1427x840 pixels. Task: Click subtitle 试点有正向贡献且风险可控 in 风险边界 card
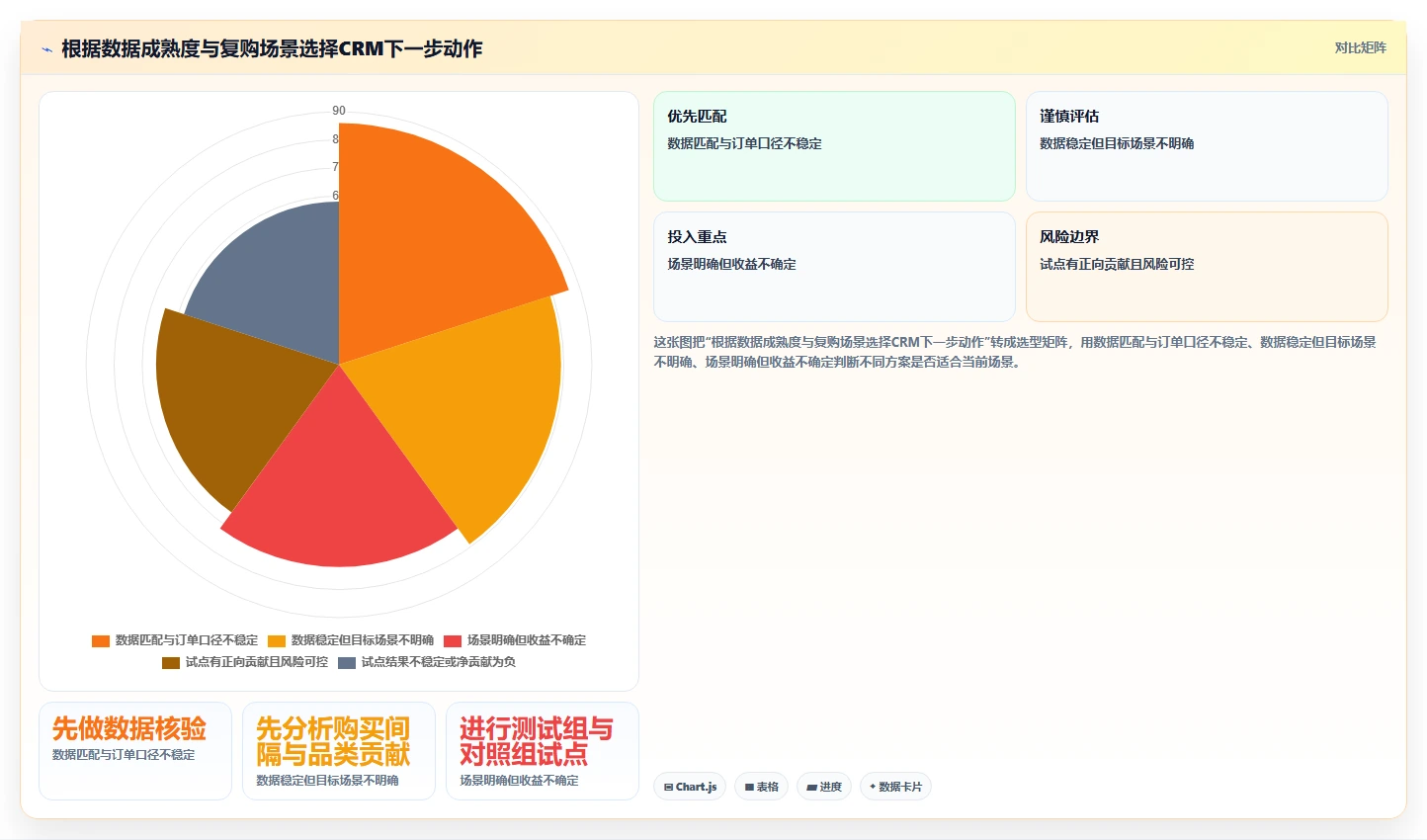coord(1117,264)
